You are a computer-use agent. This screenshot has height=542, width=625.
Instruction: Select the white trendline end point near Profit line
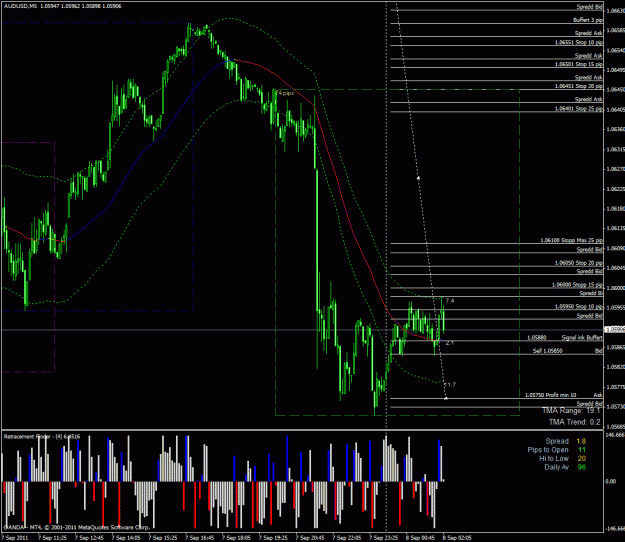[x=446, y=398]
